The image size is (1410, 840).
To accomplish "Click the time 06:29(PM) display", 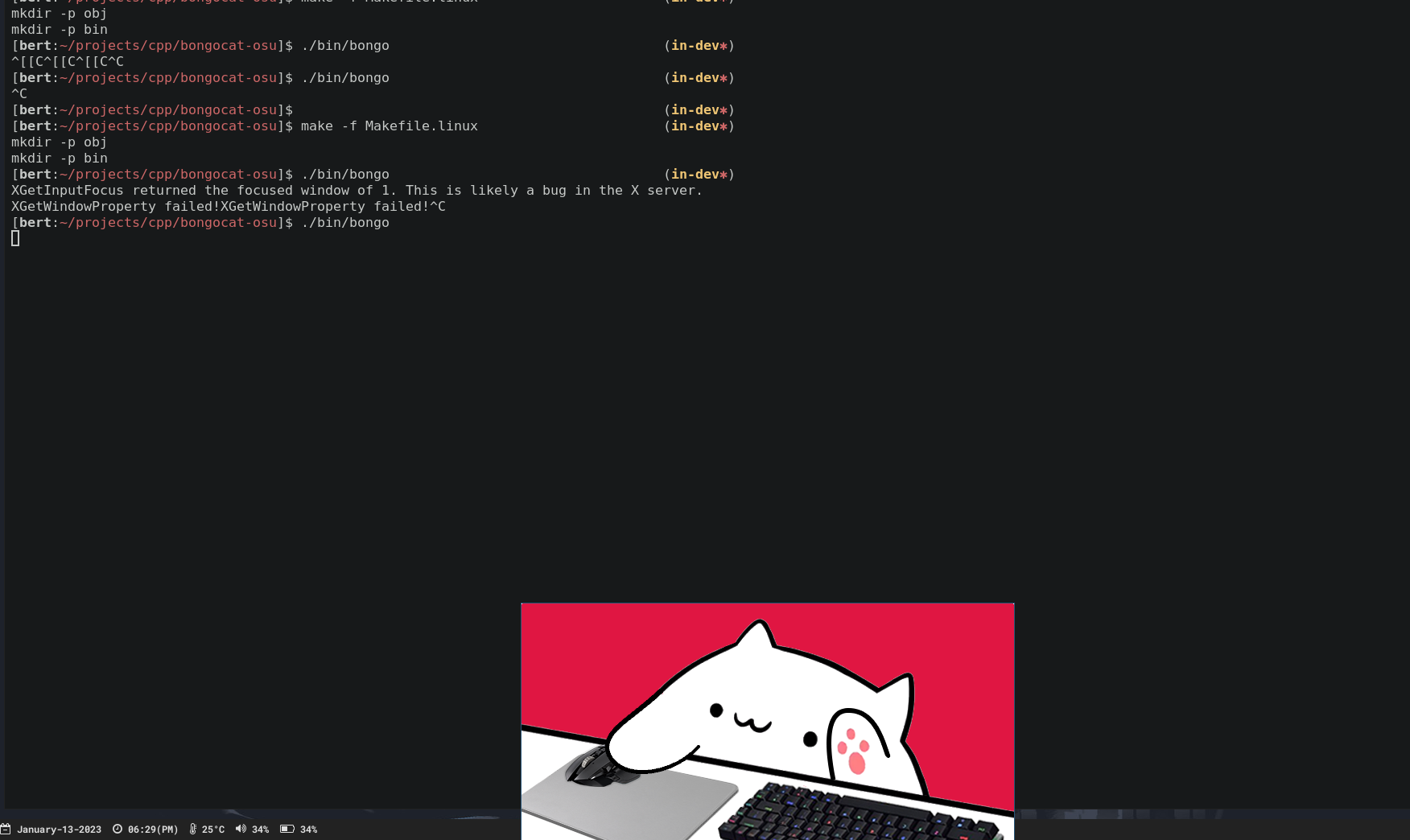I will coord(153,829).
